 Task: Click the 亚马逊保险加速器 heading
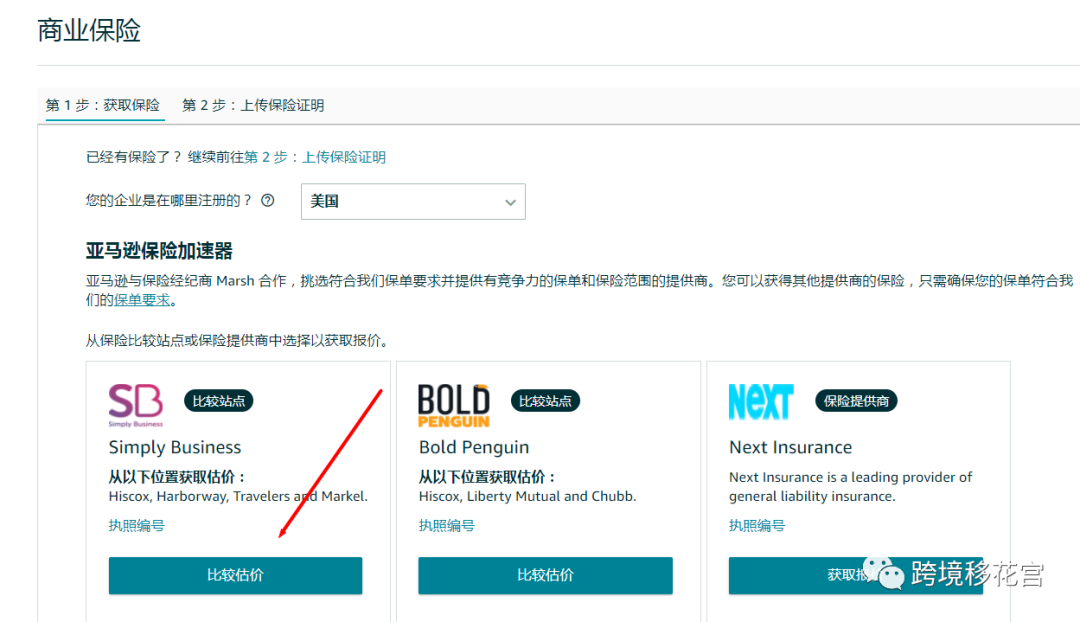pyautogui.click(x=159, y=251)
